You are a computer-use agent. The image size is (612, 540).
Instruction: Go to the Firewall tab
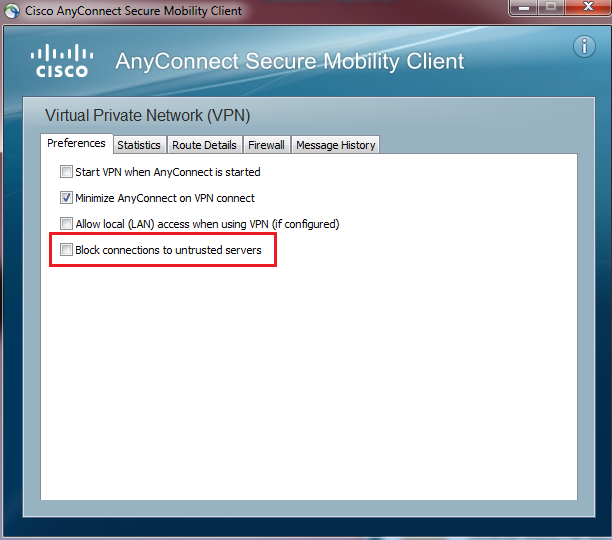(x=266, y=145)
